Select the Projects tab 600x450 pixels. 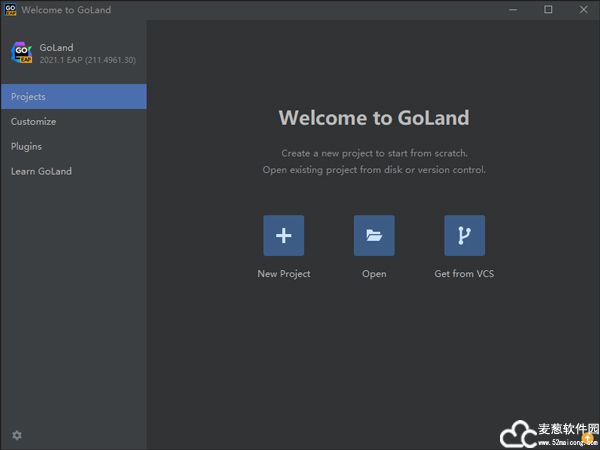point(74,96)
